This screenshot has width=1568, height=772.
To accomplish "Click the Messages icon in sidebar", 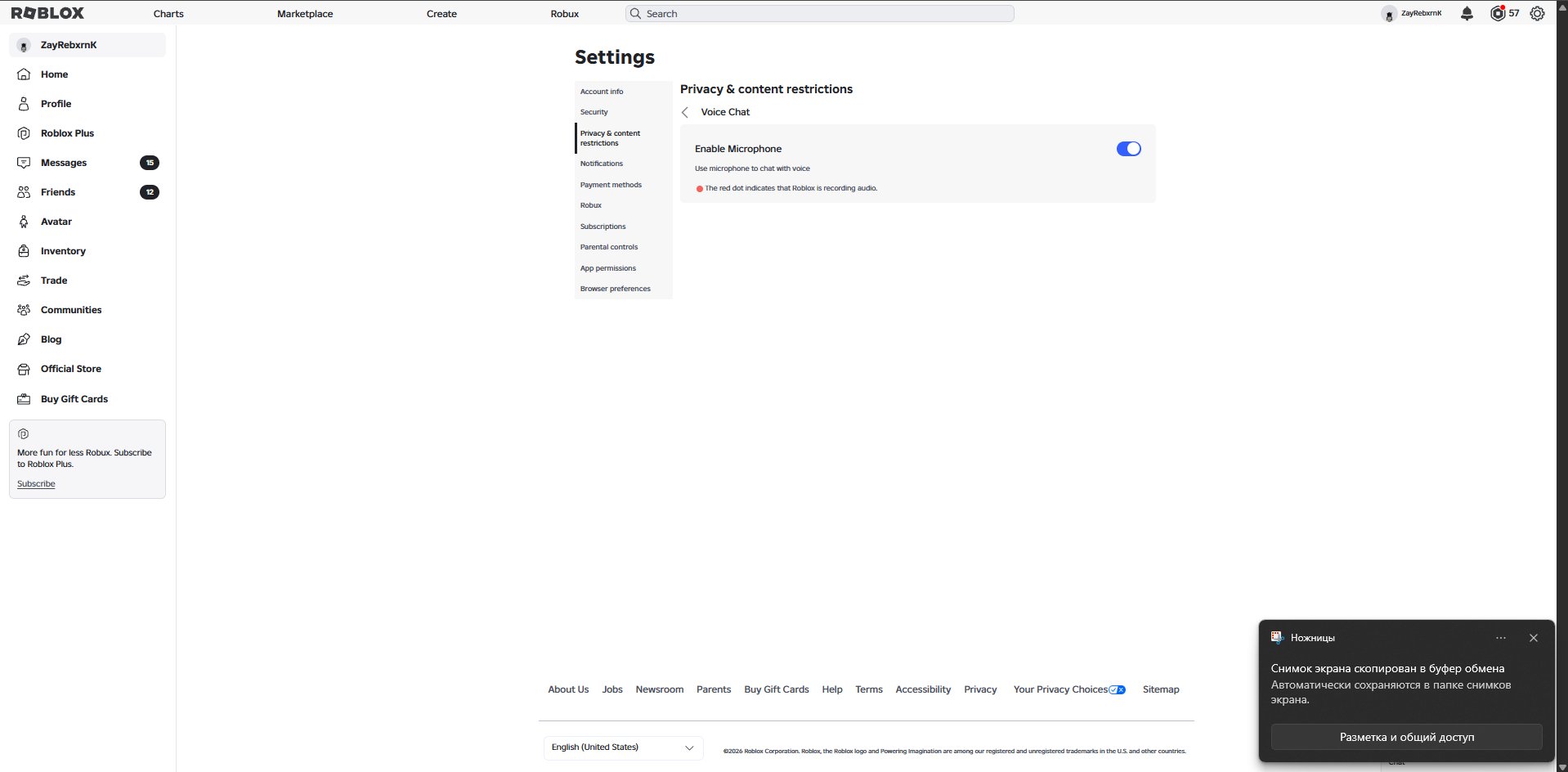I will pyautogui.click(x=24, y=163).
